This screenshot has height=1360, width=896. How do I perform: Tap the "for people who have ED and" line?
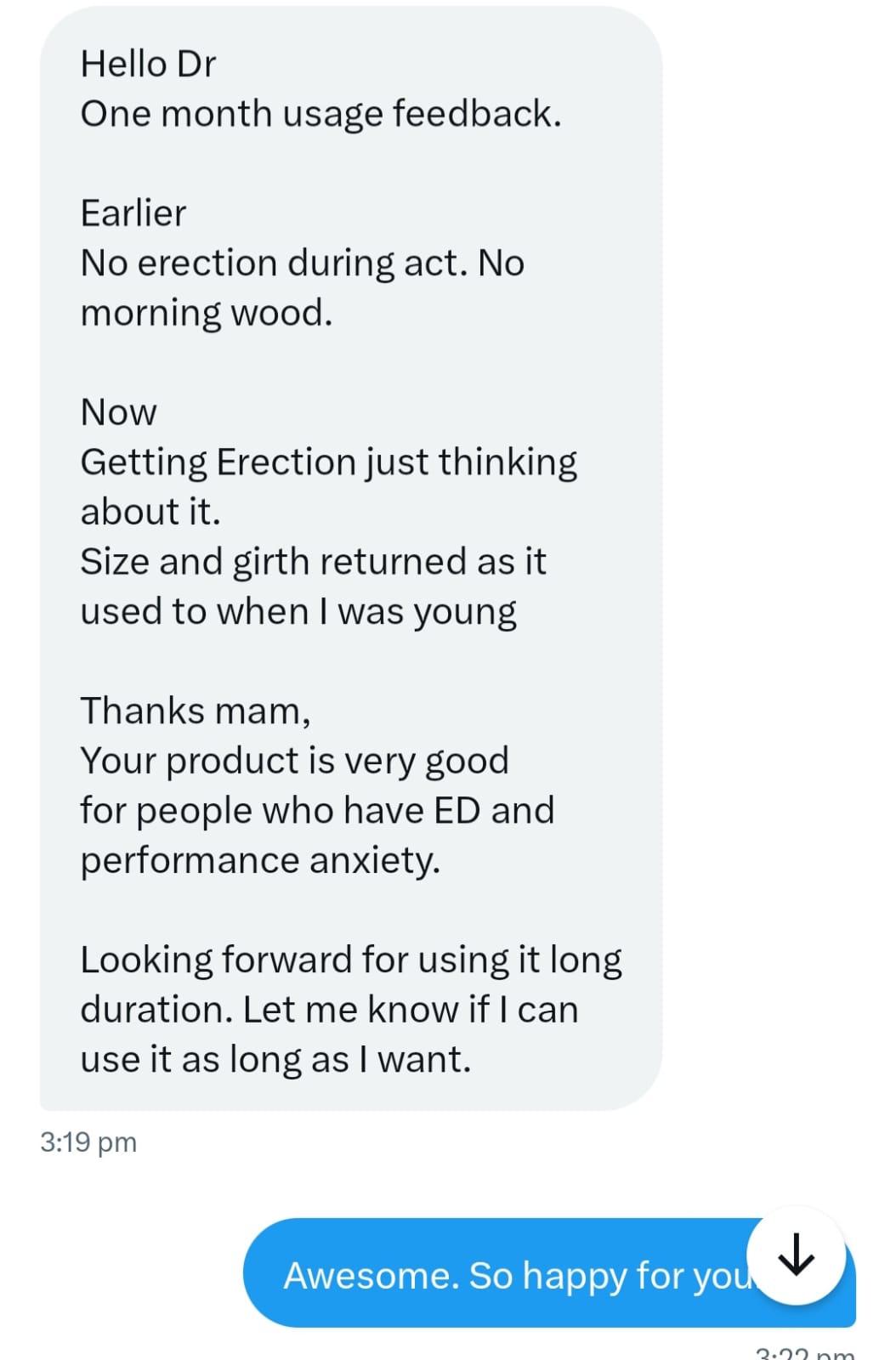pyautogui.click(x=317, y=810)
